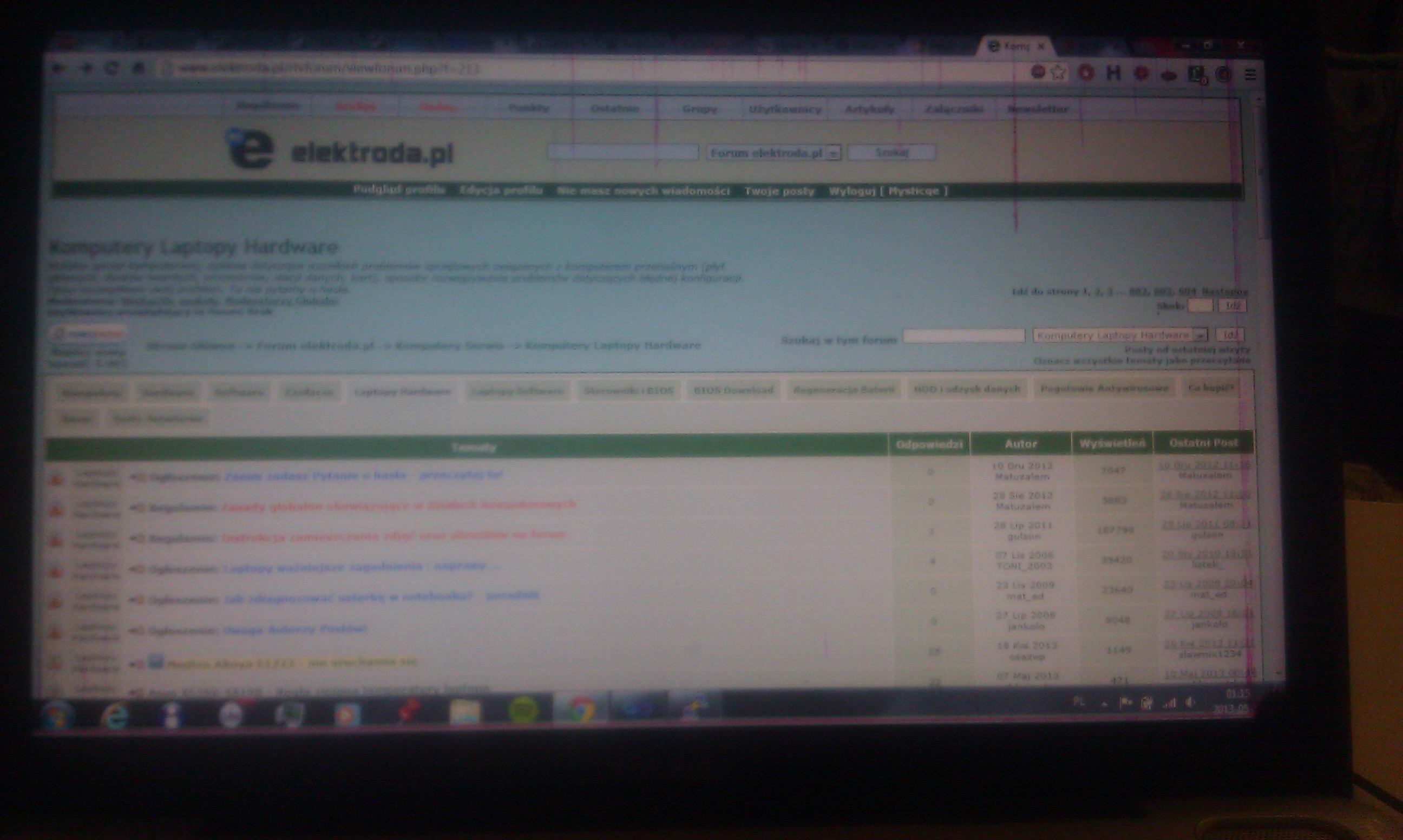Select the 'Sterowniki i BIOS' subforum tab
This screenshot has width=1403, height=840.
click(x=629, y=390)
